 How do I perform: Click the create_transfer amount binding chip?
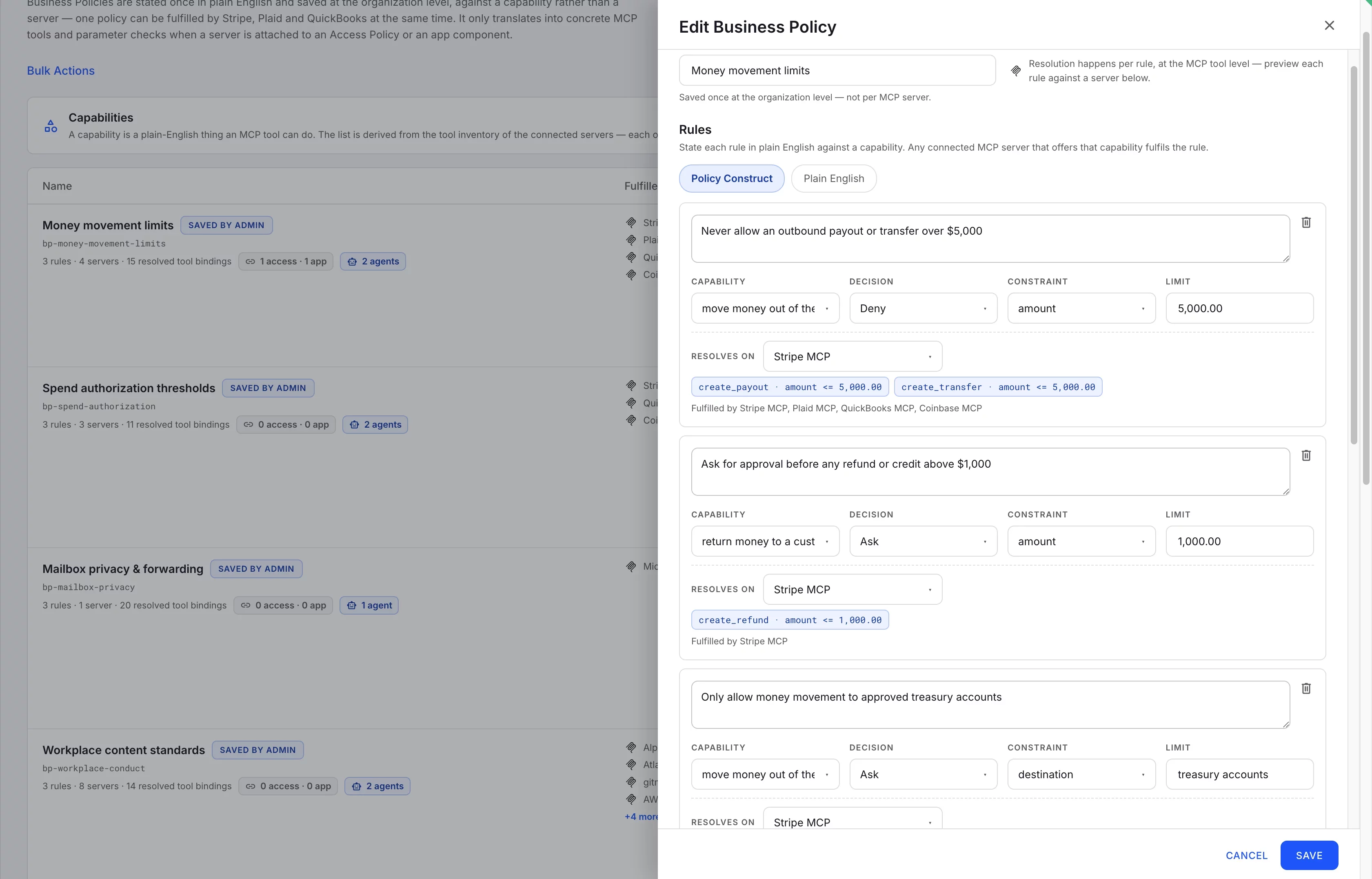(998, 387)
